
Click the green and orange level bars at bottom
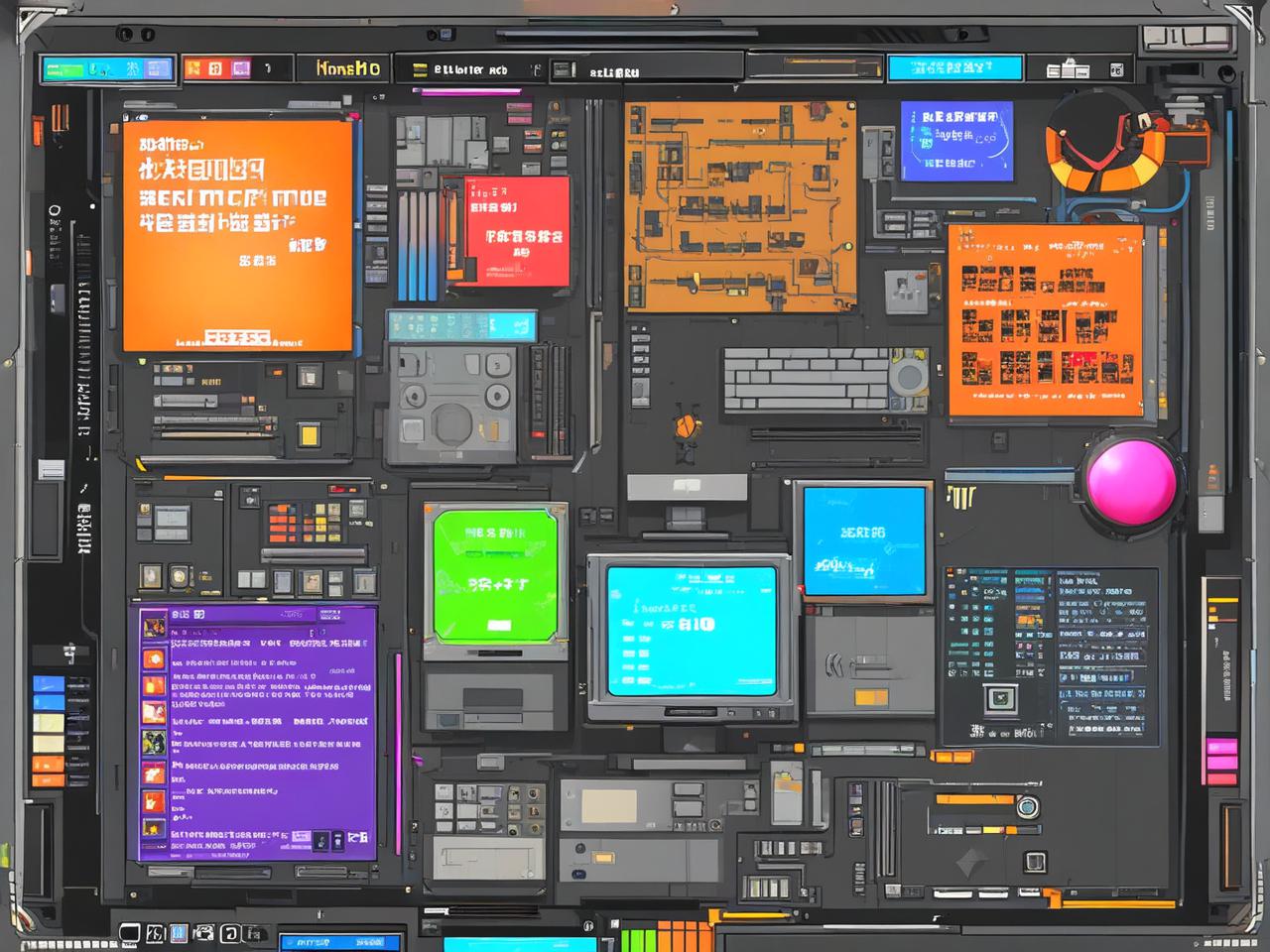click(x=667, y=937)
